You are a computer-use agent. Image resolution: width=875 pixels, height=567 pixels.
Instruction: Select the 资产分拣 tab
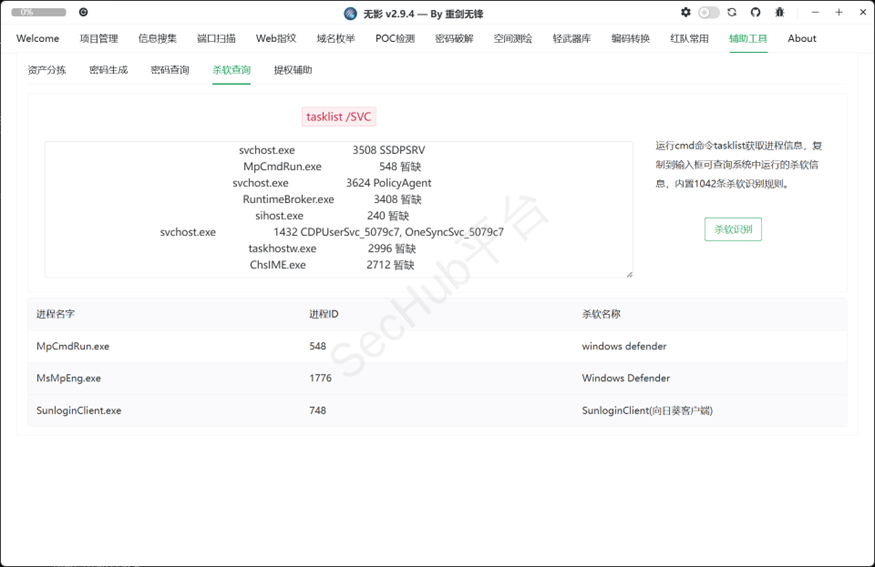47,70
